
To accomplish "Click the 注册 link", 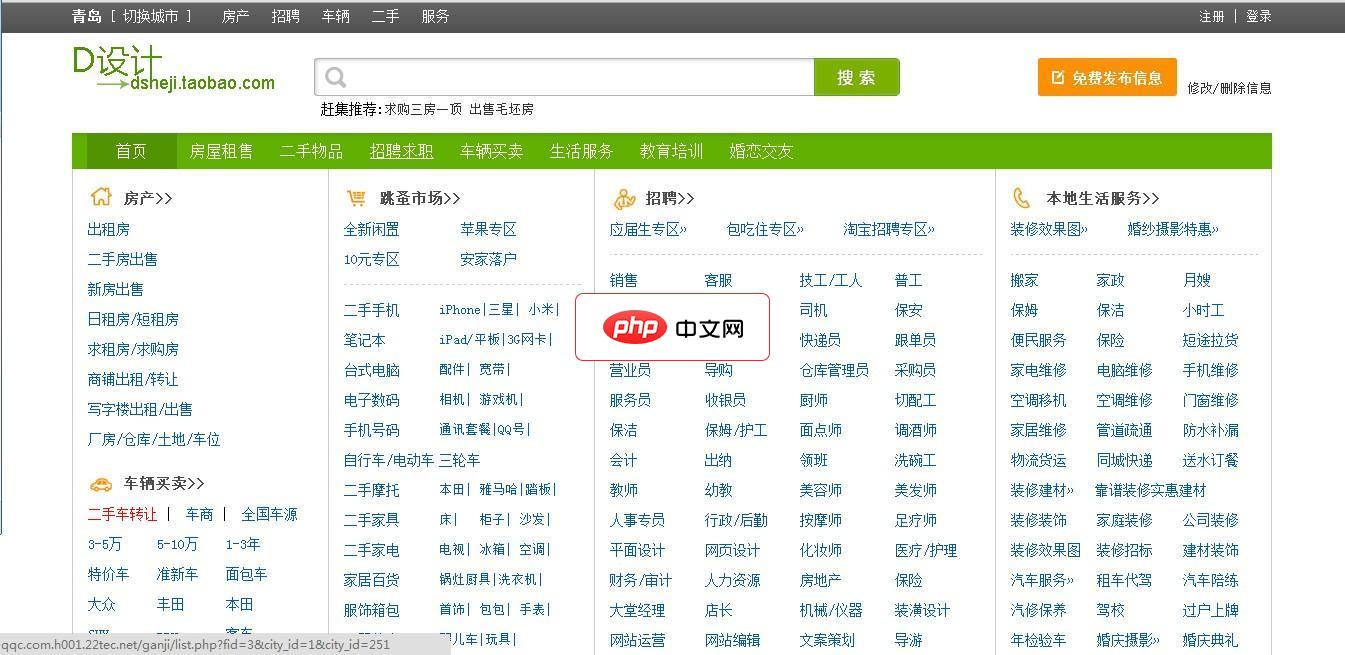I will point(1212,16).
